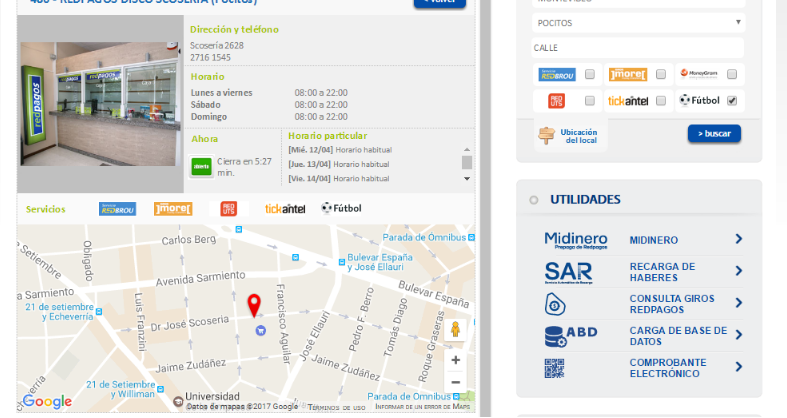Click the CALLE street input field
The width and height of the screenshot is (787, 418).
[637, 48]
